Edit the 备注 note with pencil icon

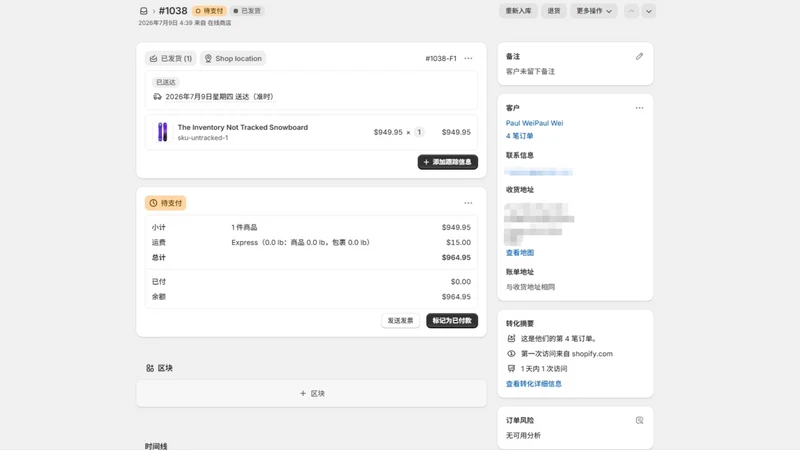(639, 57)
